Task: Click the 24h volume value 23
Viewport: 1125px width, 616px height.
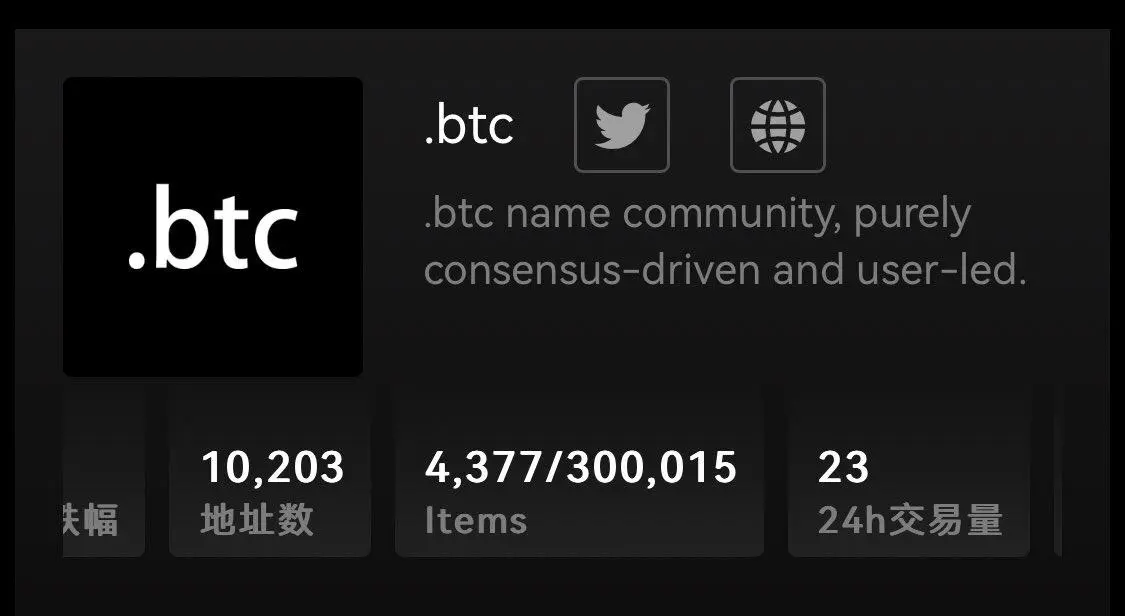Action: pyautogui.click(x=843, y=467)
